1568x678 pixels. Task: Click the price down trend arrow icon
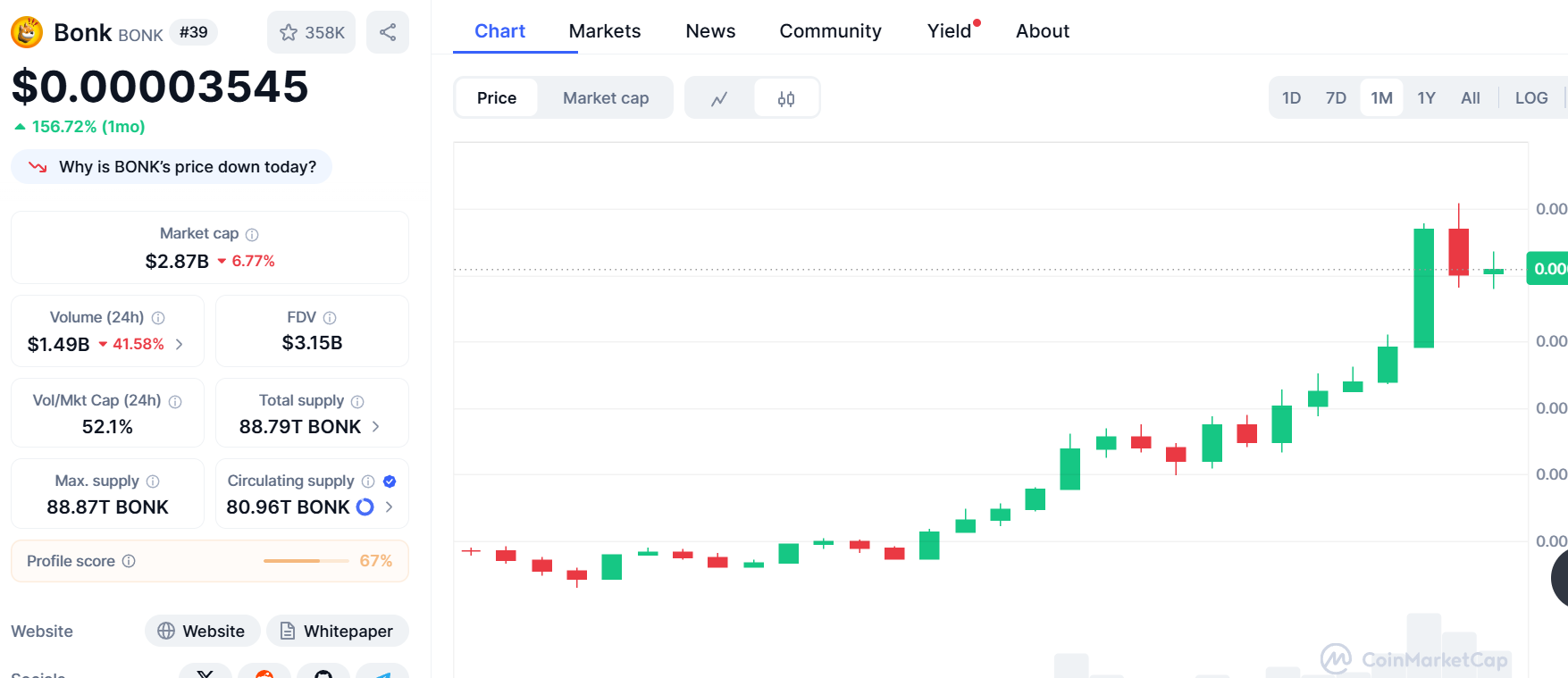38,167
